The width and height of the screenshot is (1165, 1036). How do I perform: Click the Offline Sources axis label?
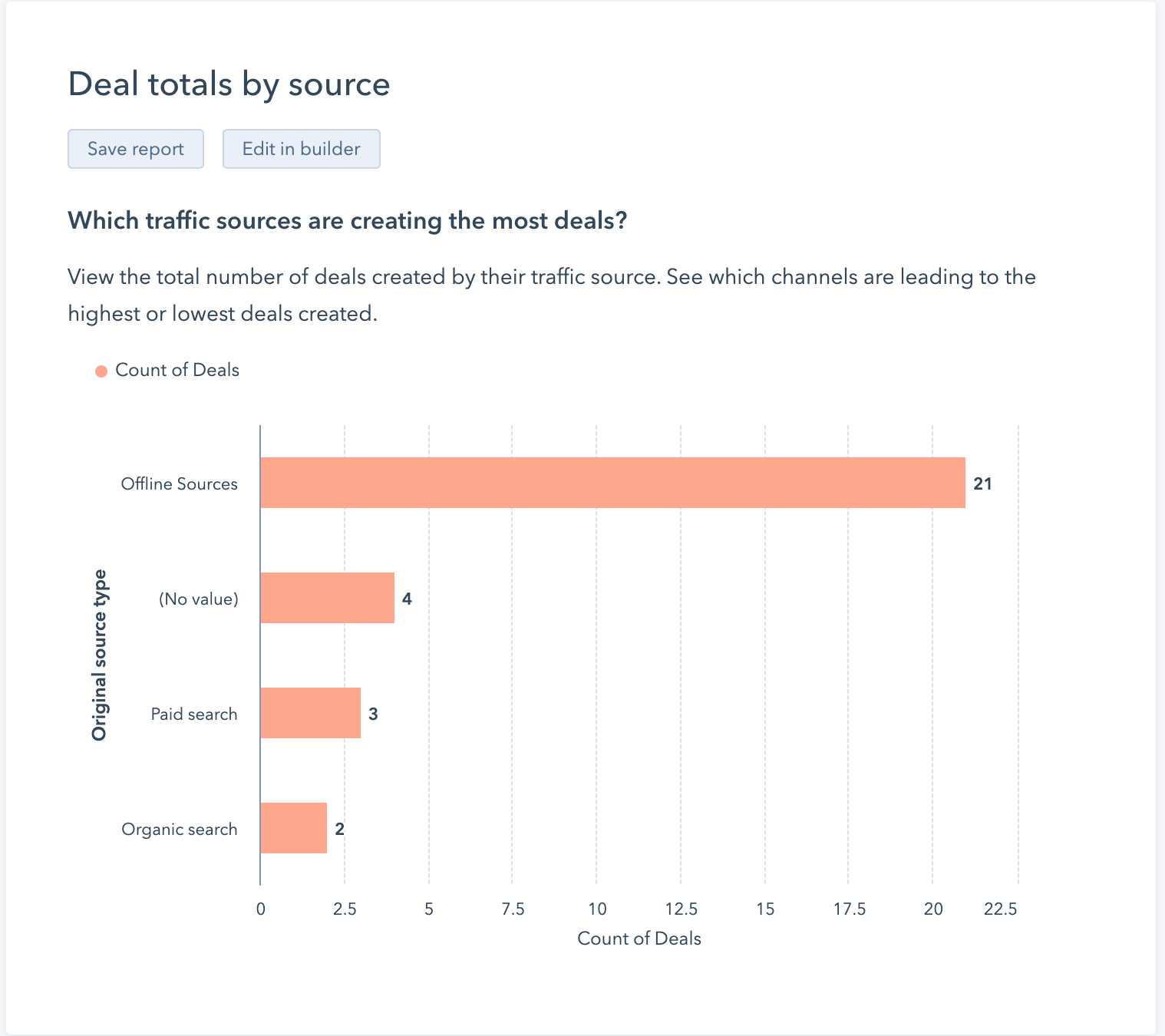point(180,484)
